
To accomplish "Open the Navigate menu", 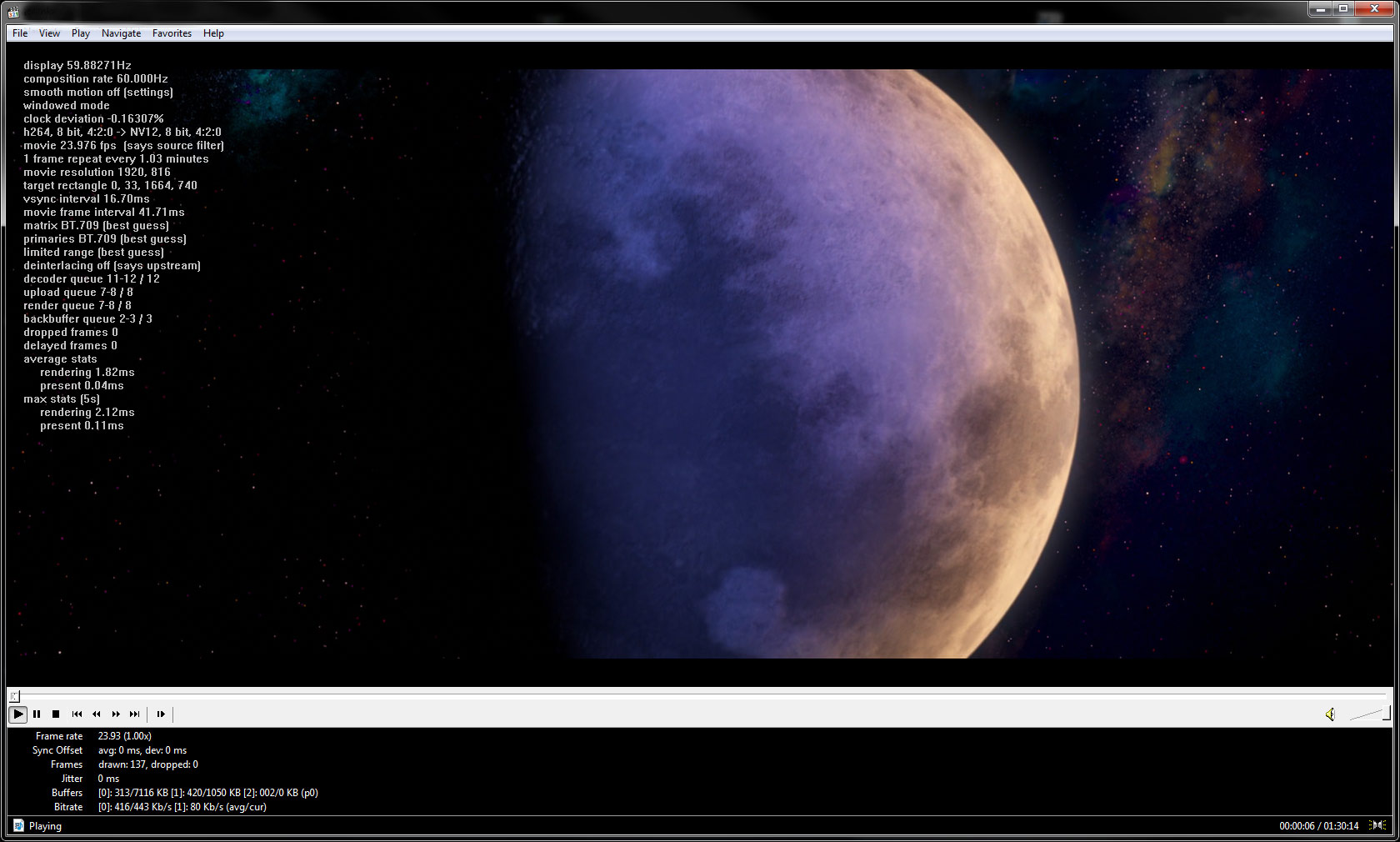I will 121,33.
